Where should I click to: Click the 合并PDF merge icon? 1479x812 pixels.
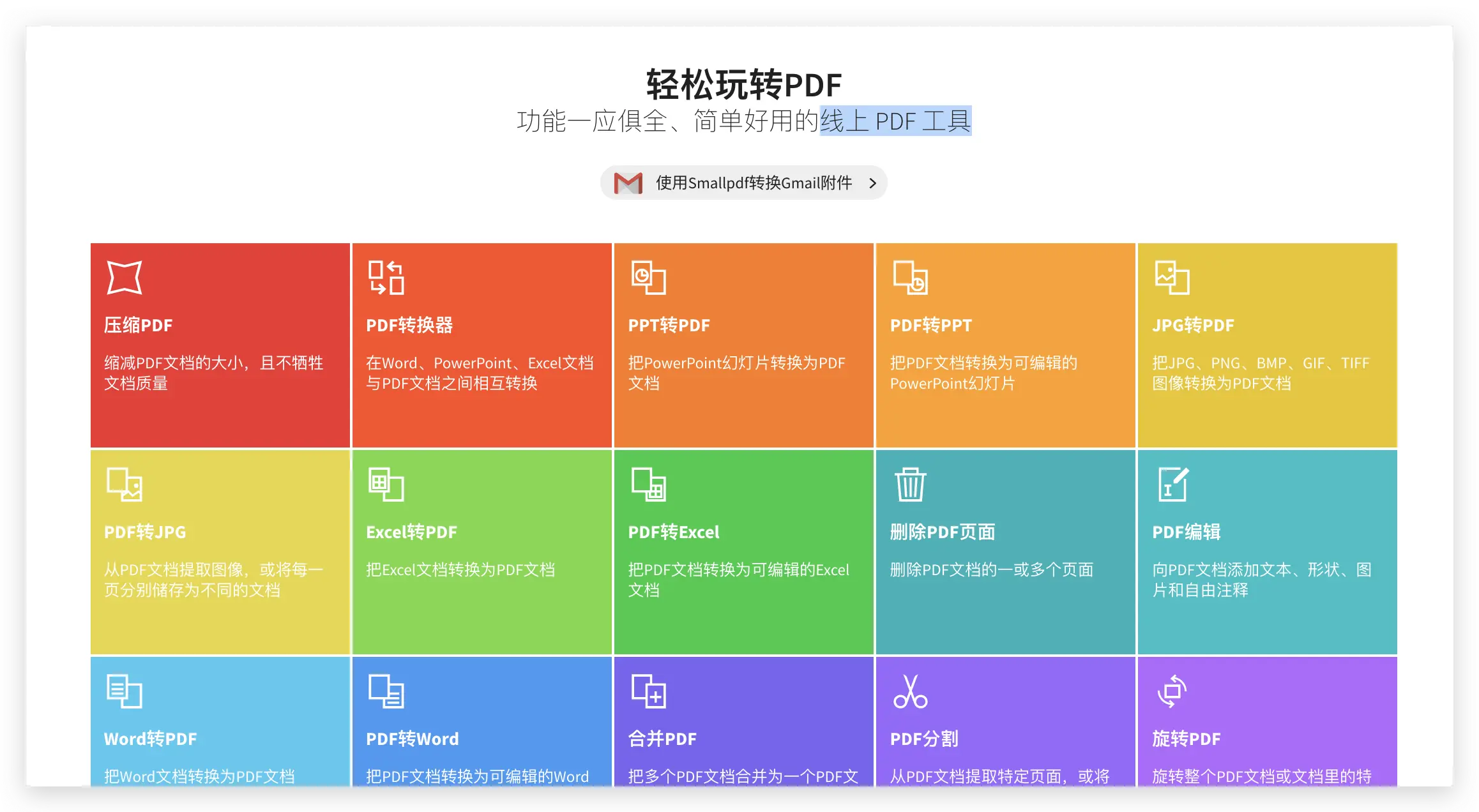pos(648,691)
